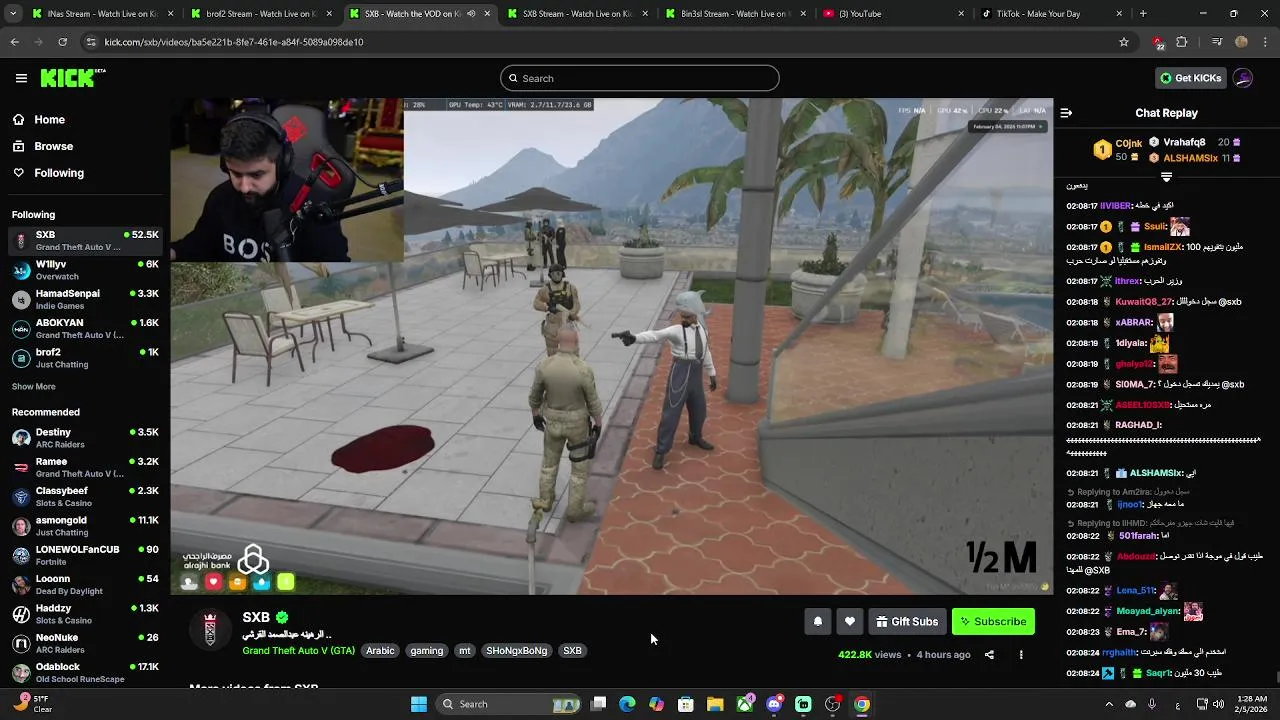The image size is (1280, 720).
Task: Switch to TikTok browser tab
Action: pos(1050,14)
